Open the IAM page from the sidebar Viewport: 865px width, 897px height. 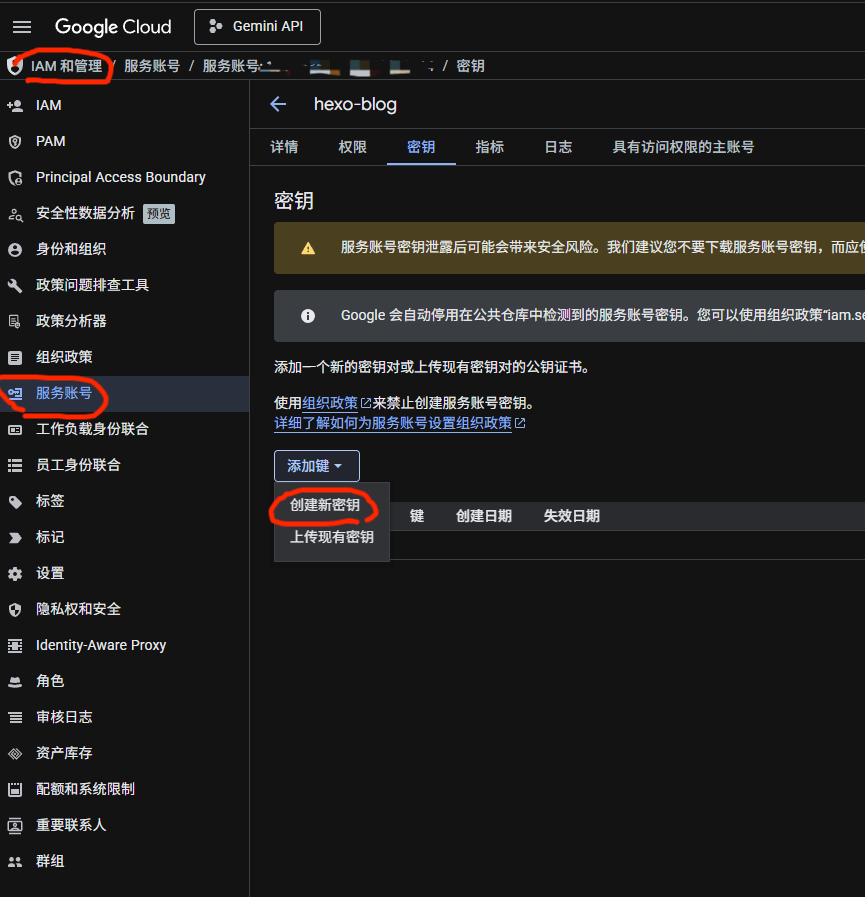[x=47, y=105]
